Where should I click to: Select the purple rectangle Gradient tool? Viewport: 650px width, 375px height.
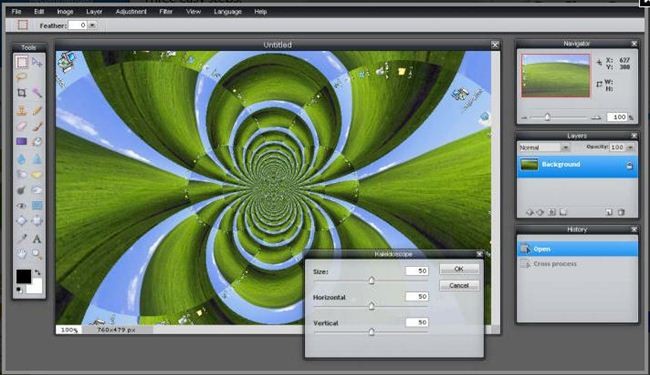[22, 142]
